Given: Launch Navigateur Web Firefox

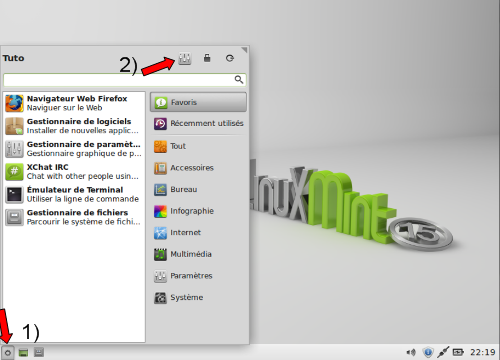Looking at the screenshot, I should [x=74, y=103].
